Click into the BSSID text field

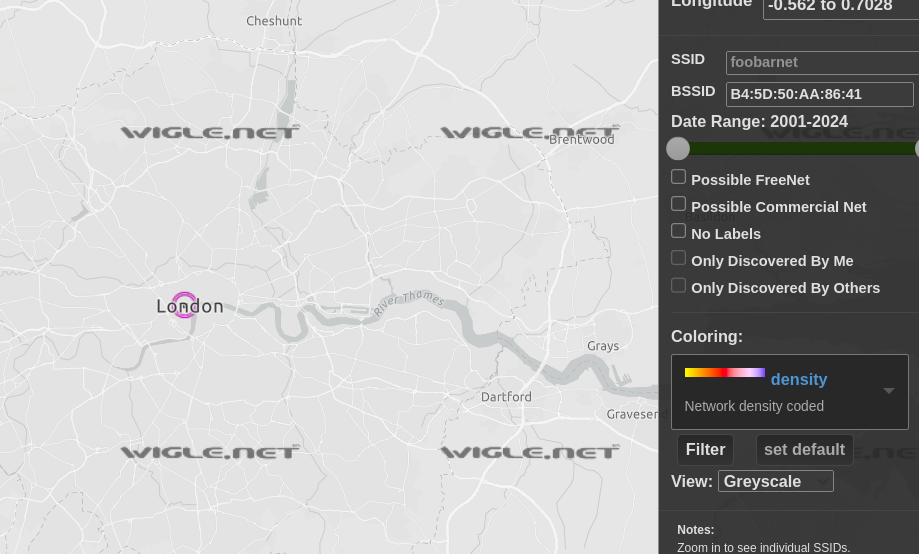[819, 94]
